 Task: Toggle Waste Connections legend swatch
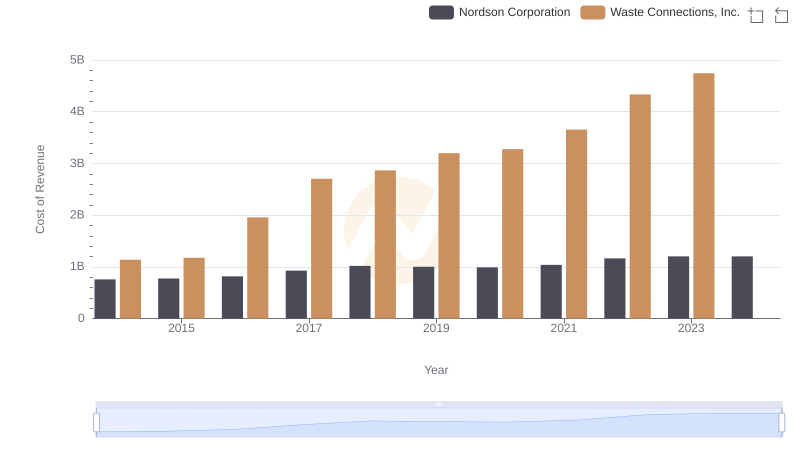click(593, 13)
